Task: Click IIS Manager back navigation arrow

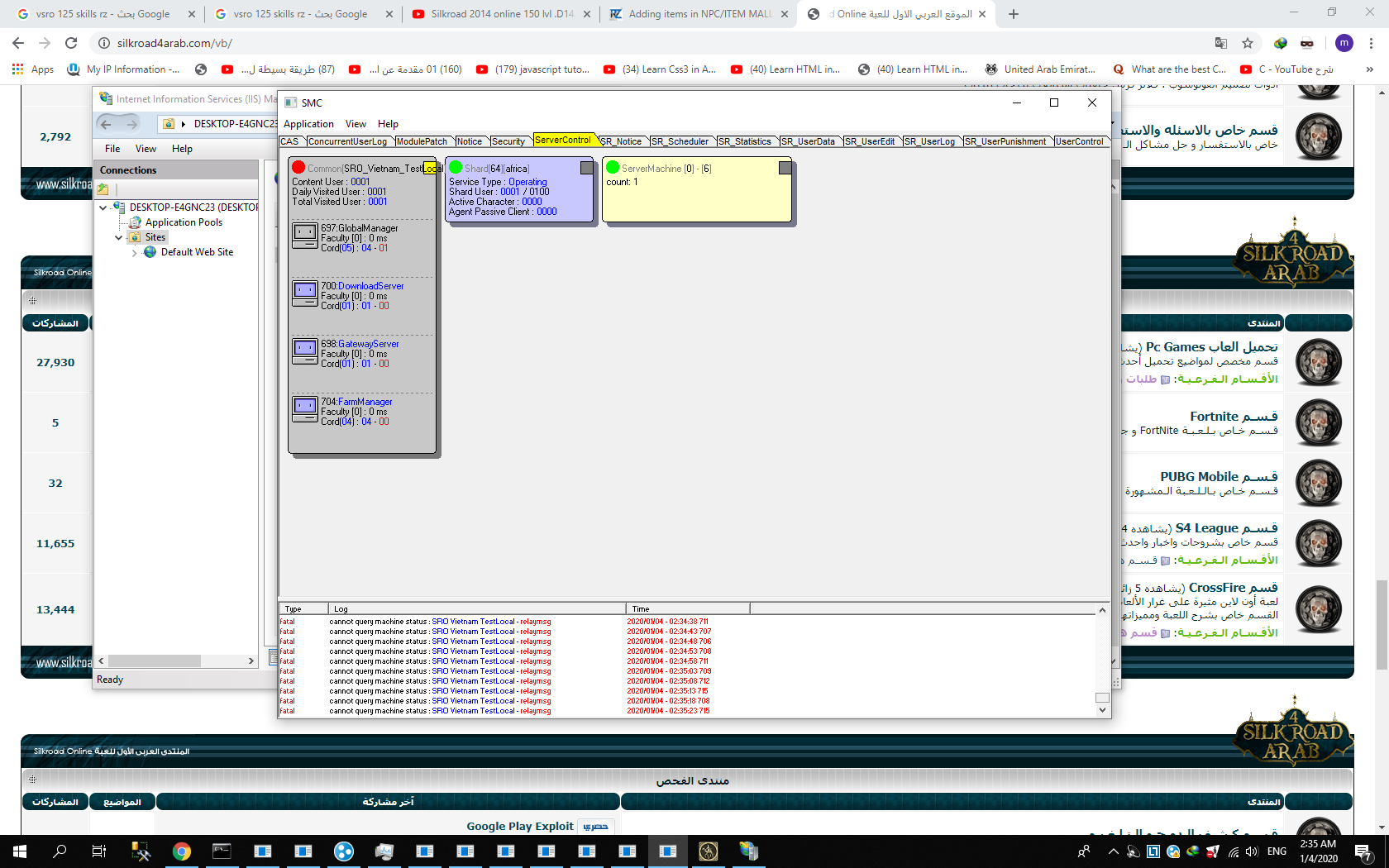Action: tap(106, 124)
